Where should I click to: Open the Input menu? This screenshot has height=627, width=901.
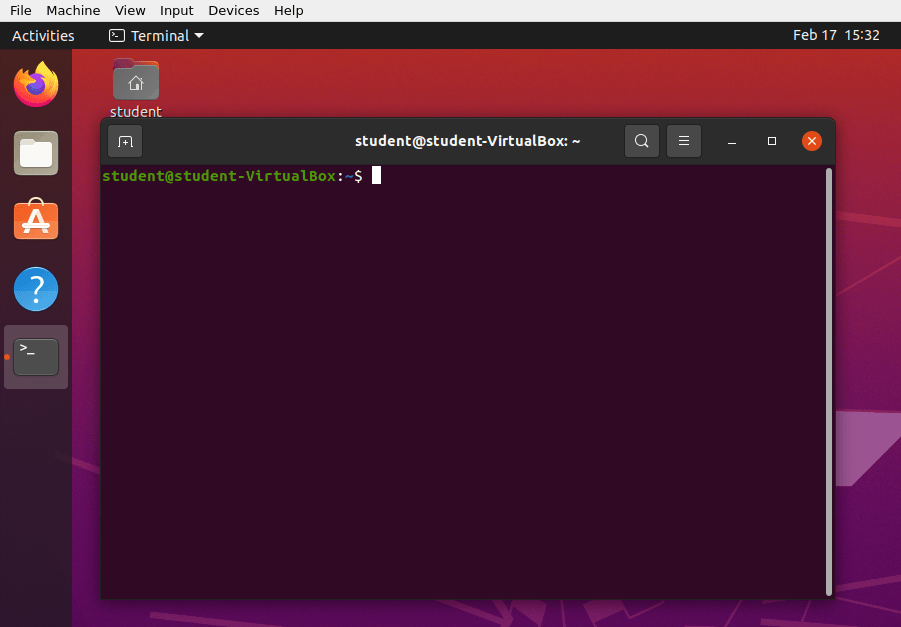click(177, 10)
